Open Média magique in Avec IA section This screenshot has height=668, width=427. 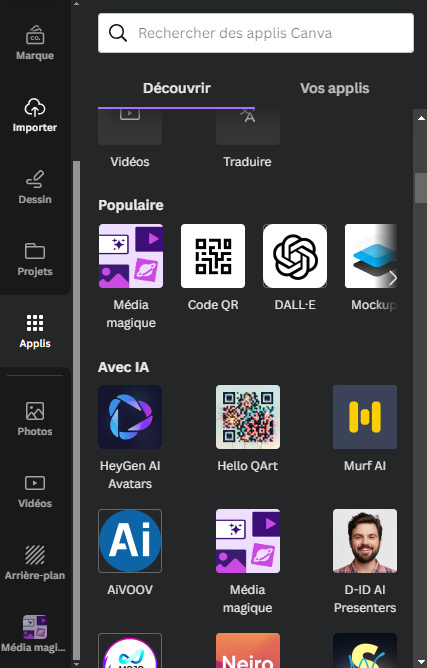click(x=248, y=541)
